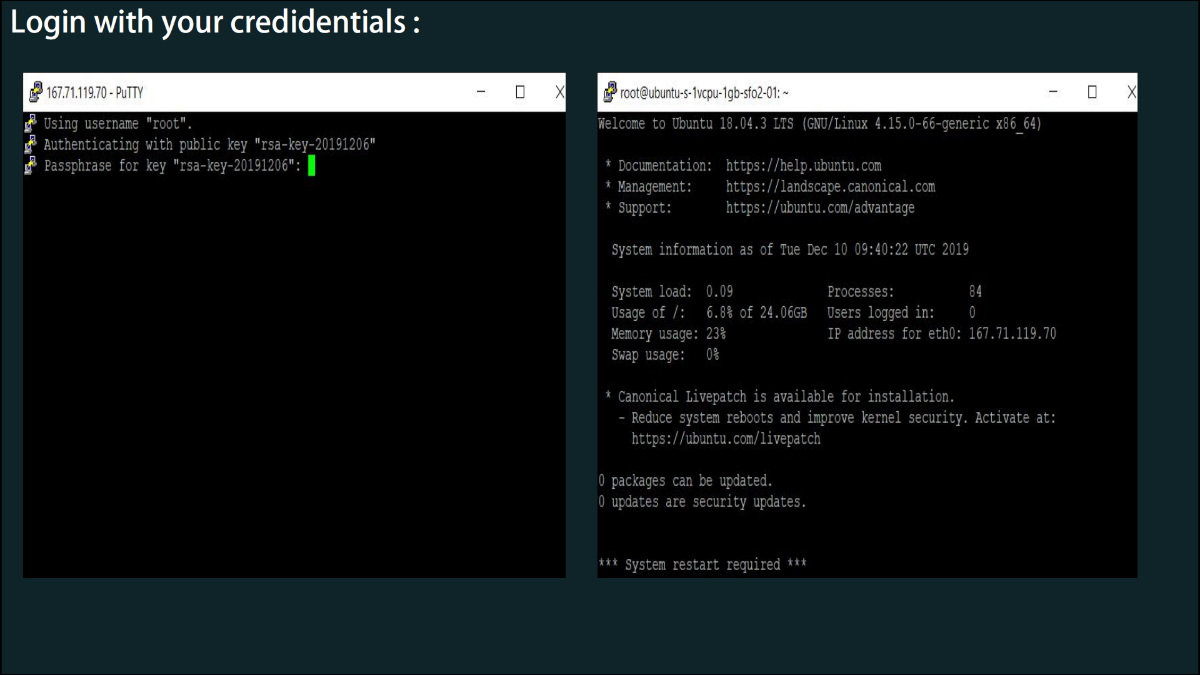Minimize the root@ubuntu terminal window

tap(1053, 92)
